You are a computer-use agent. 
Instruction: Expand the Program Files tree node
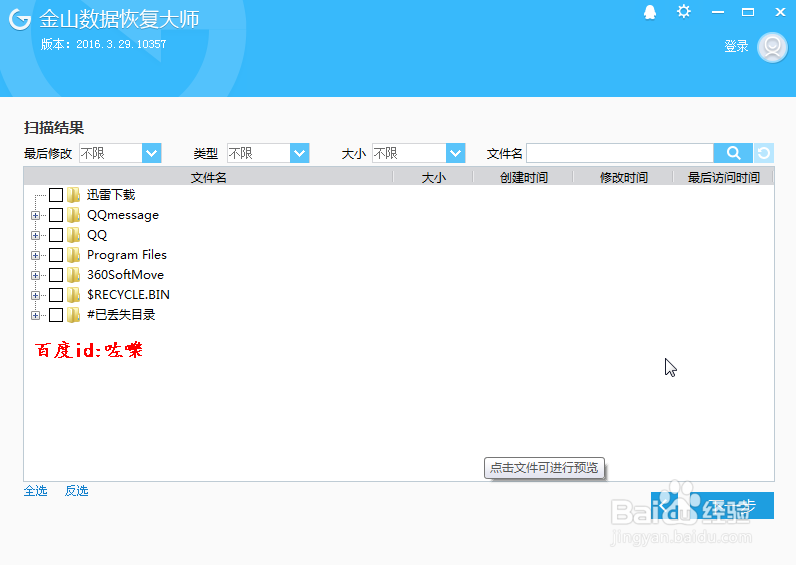[35, 255]
